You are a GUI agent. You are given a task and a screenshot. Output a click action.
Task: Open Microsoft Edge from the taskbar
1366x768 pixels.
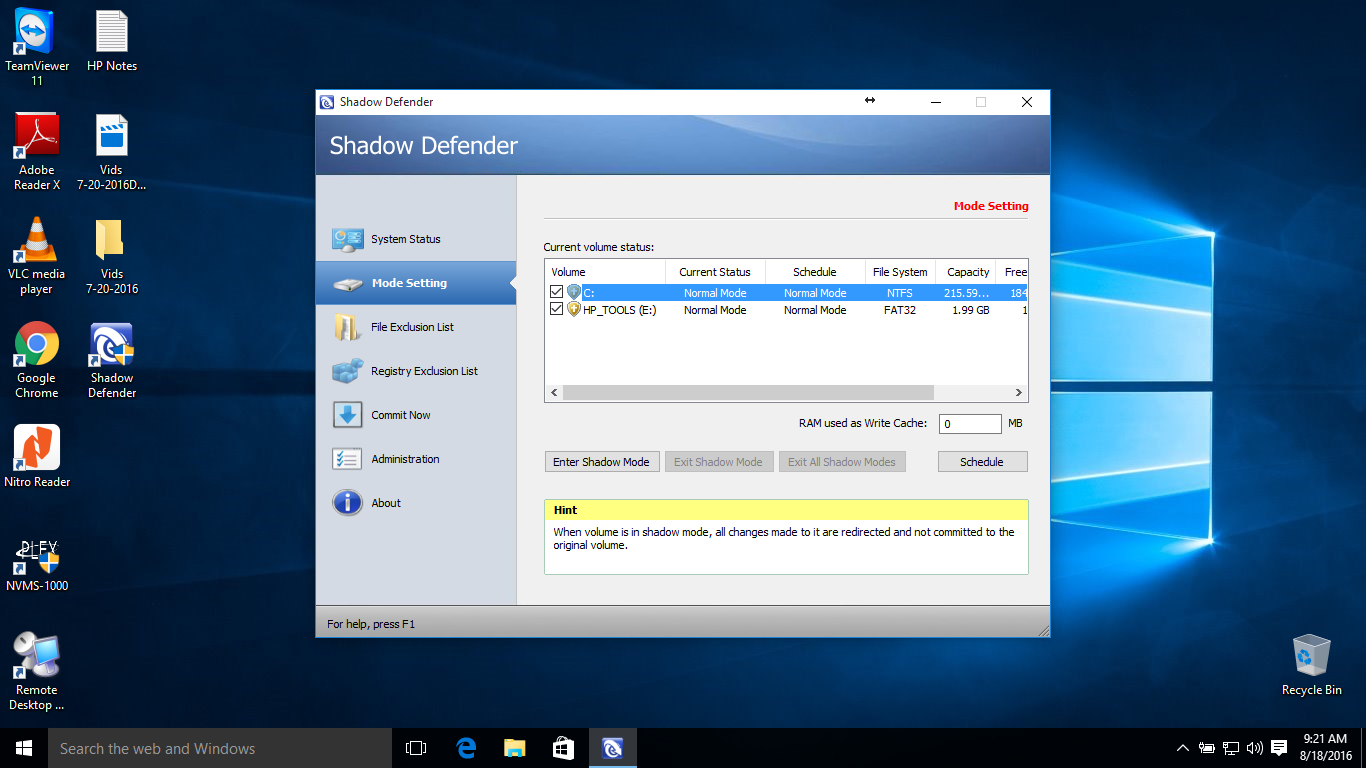click(x=466, y=748)
